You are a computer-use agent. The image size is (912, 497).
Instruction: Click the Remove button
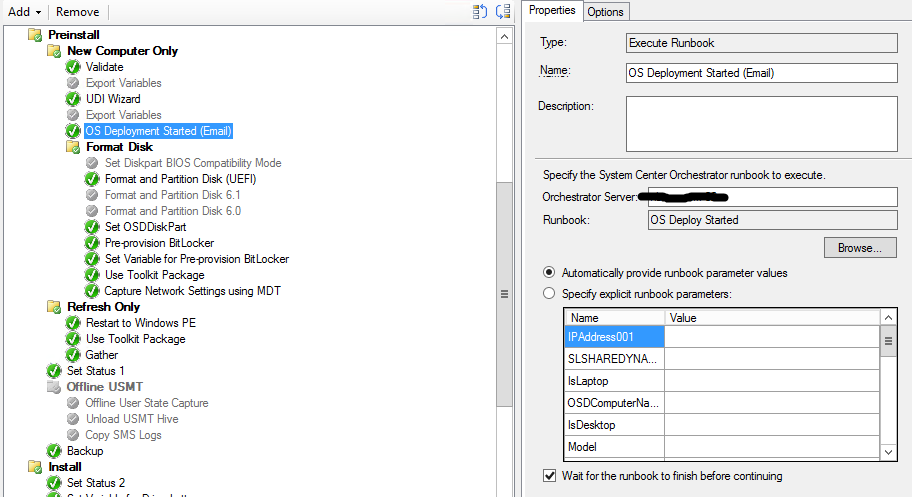[77, 12]
